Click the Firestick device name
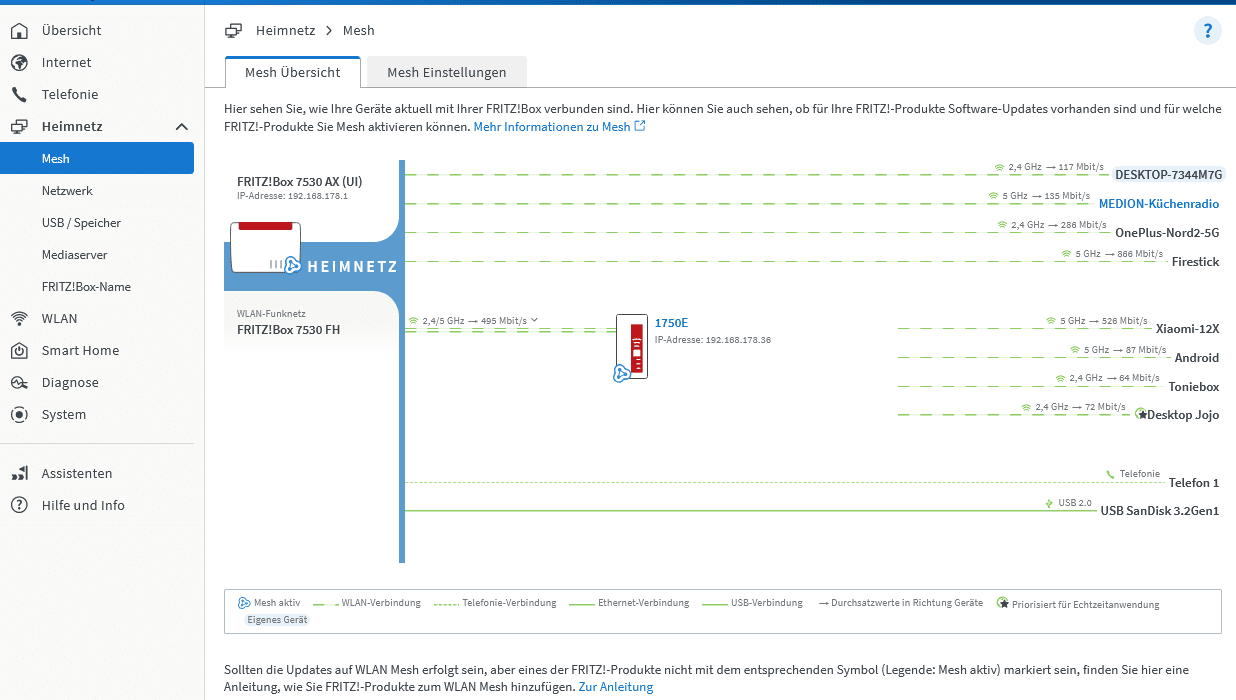 click(x=1196, y=262)
